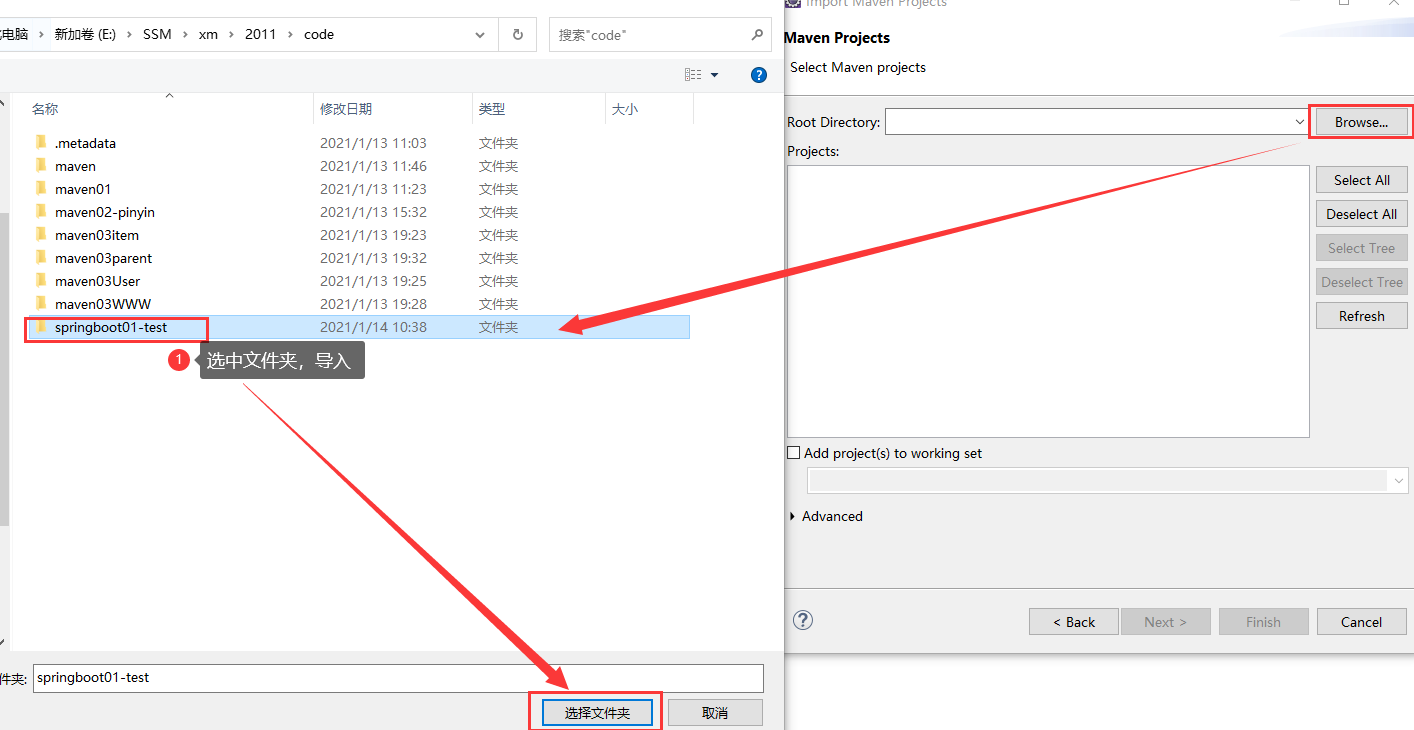
Task: Open the working set combo dropdown
Action: point(1398,480)
